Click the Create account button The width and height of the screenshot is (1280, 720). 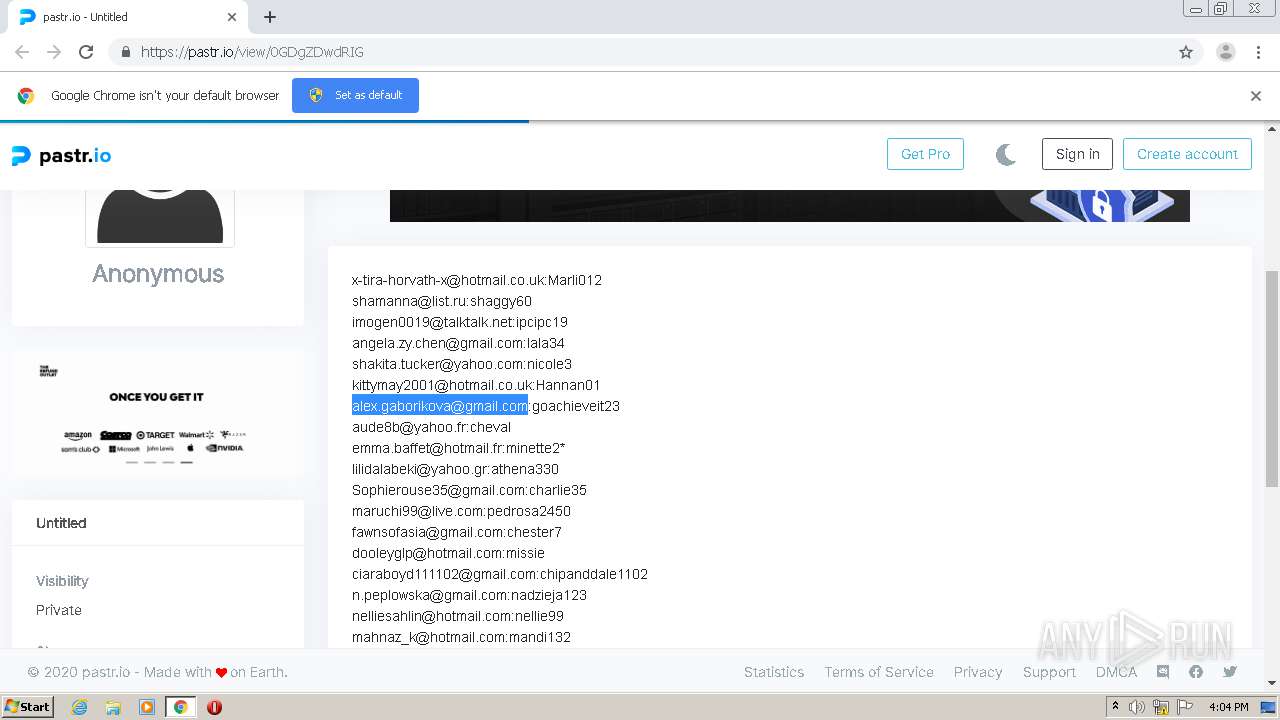click(1187, 154)
